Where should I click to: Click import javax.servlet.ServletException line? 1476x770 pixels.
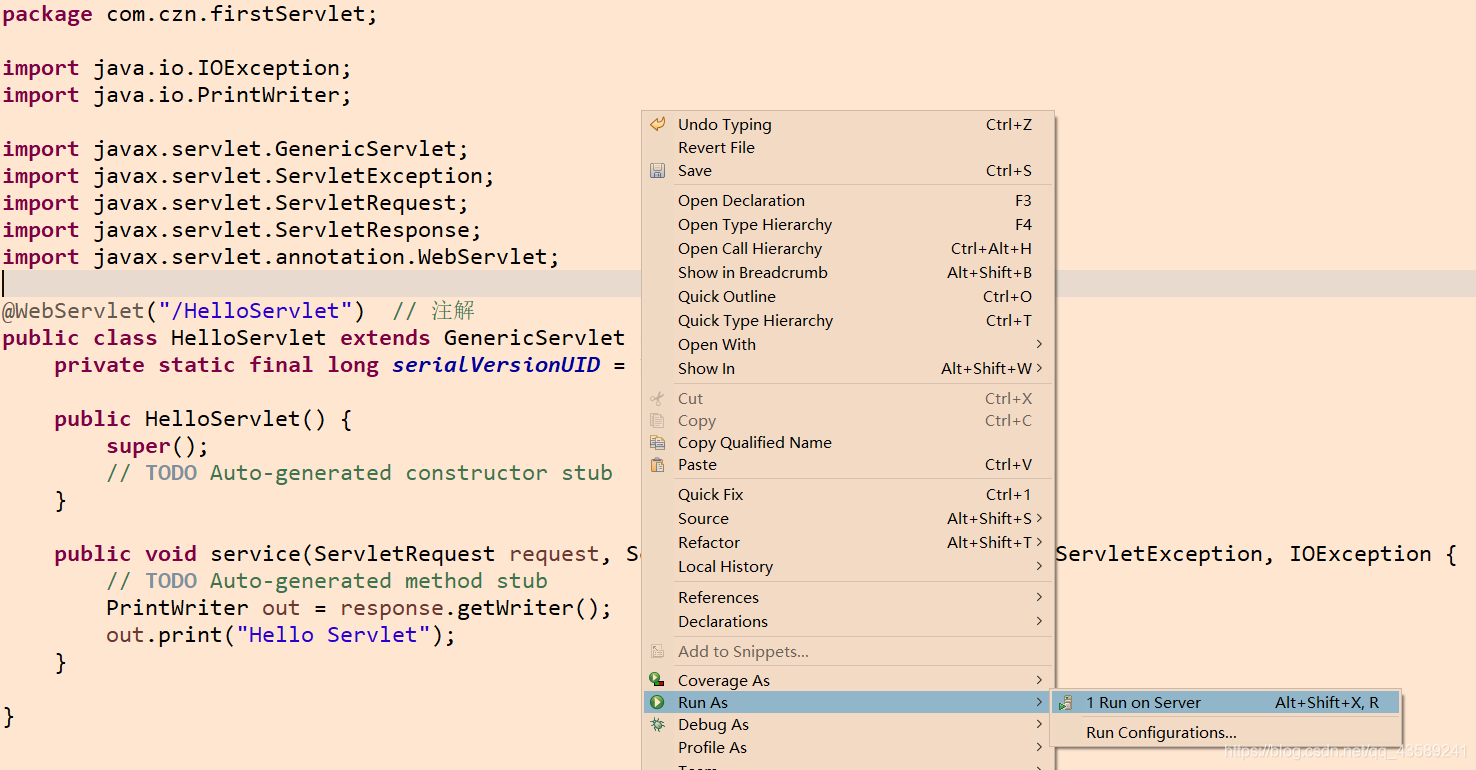tap(248, 177)
